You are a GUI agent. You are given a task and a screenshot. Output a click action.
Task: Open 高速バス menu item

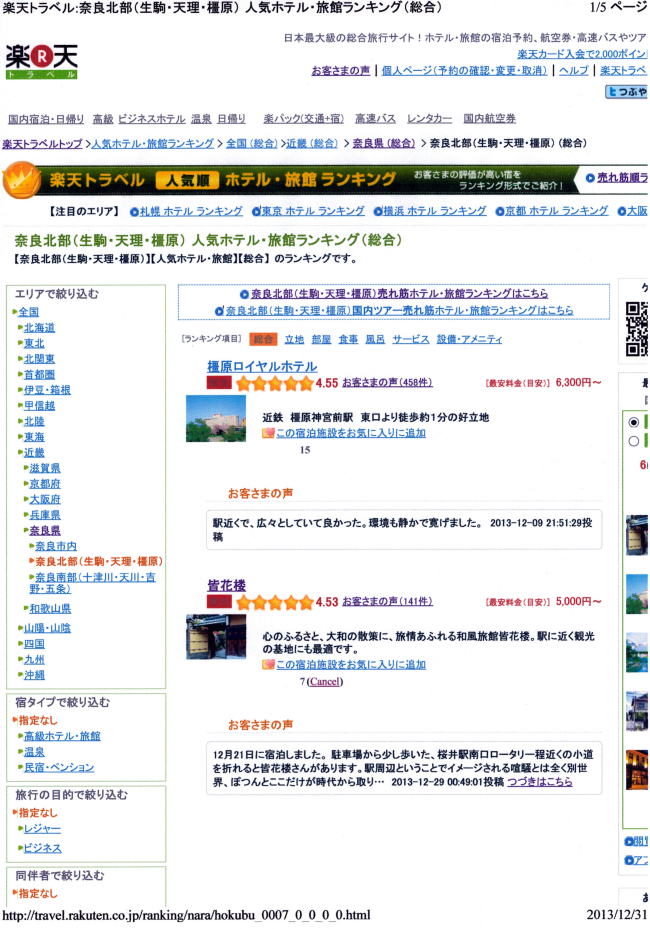[375, 119]
